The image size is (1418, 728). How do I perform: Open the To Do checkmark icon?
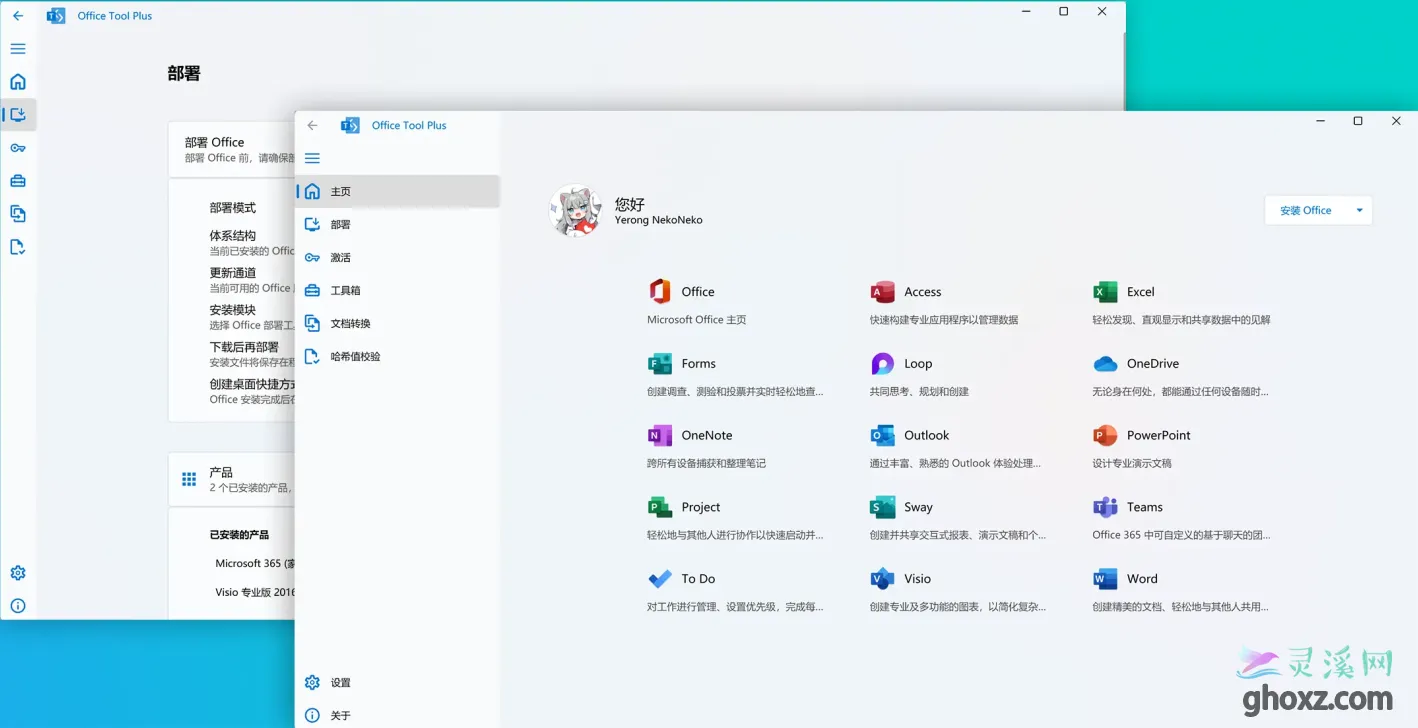click(660, 579)
